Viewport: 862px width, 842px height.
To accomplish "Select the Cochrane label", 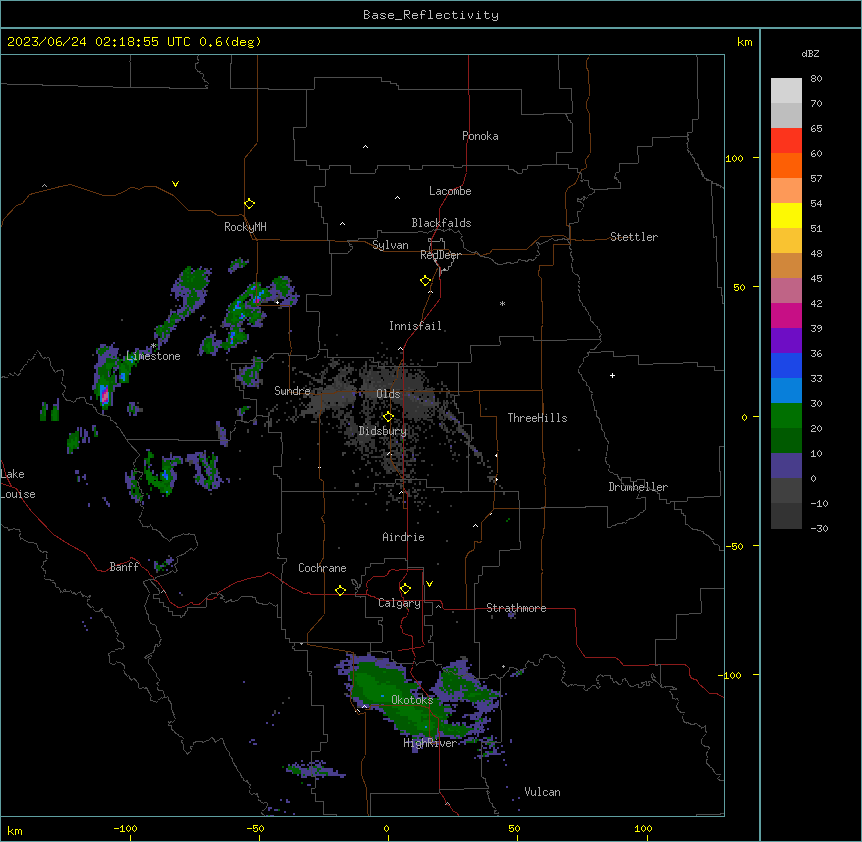I will pyautogui.click(x=322, y=568).
